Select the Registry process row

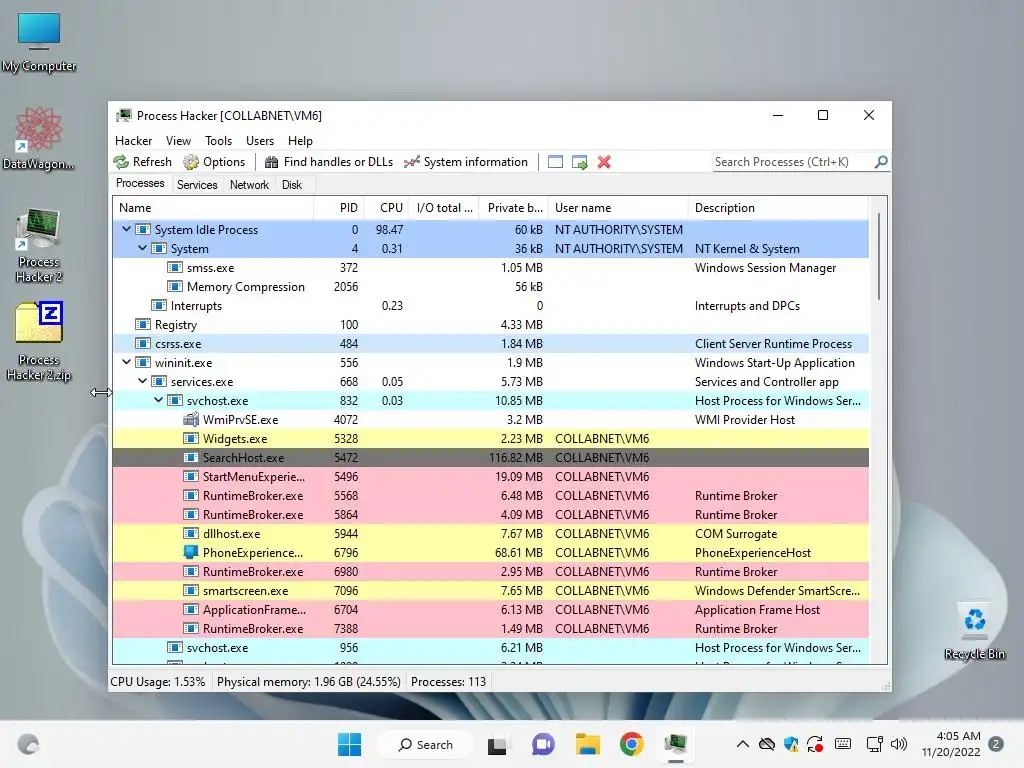pos(490,325)
